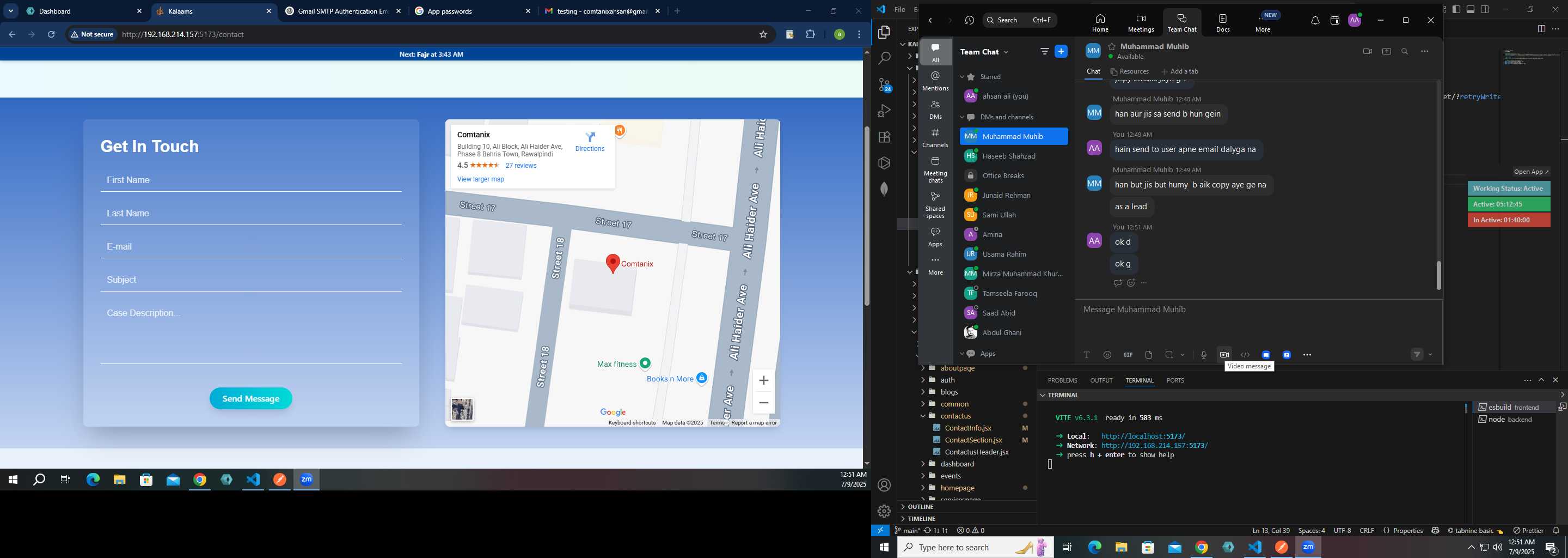The image size is (1568, 558).
Task: Show Mentions in Zoom chat sidebar
Action: [935, 81]
